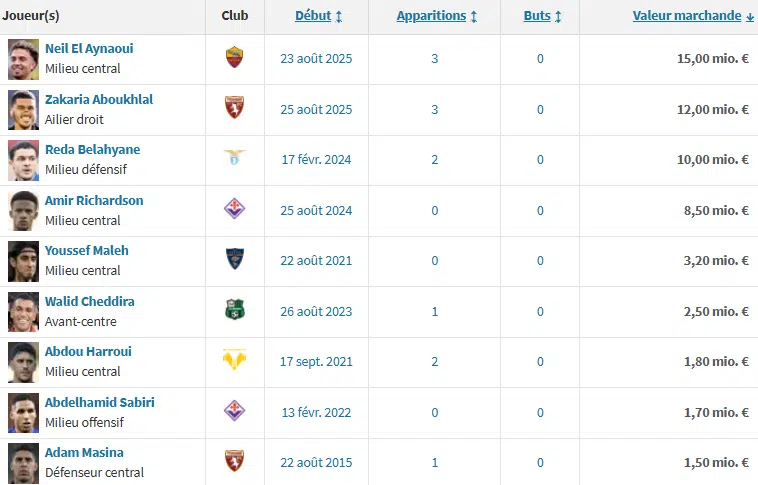Sort the table by Buts

tap(542, 16)
